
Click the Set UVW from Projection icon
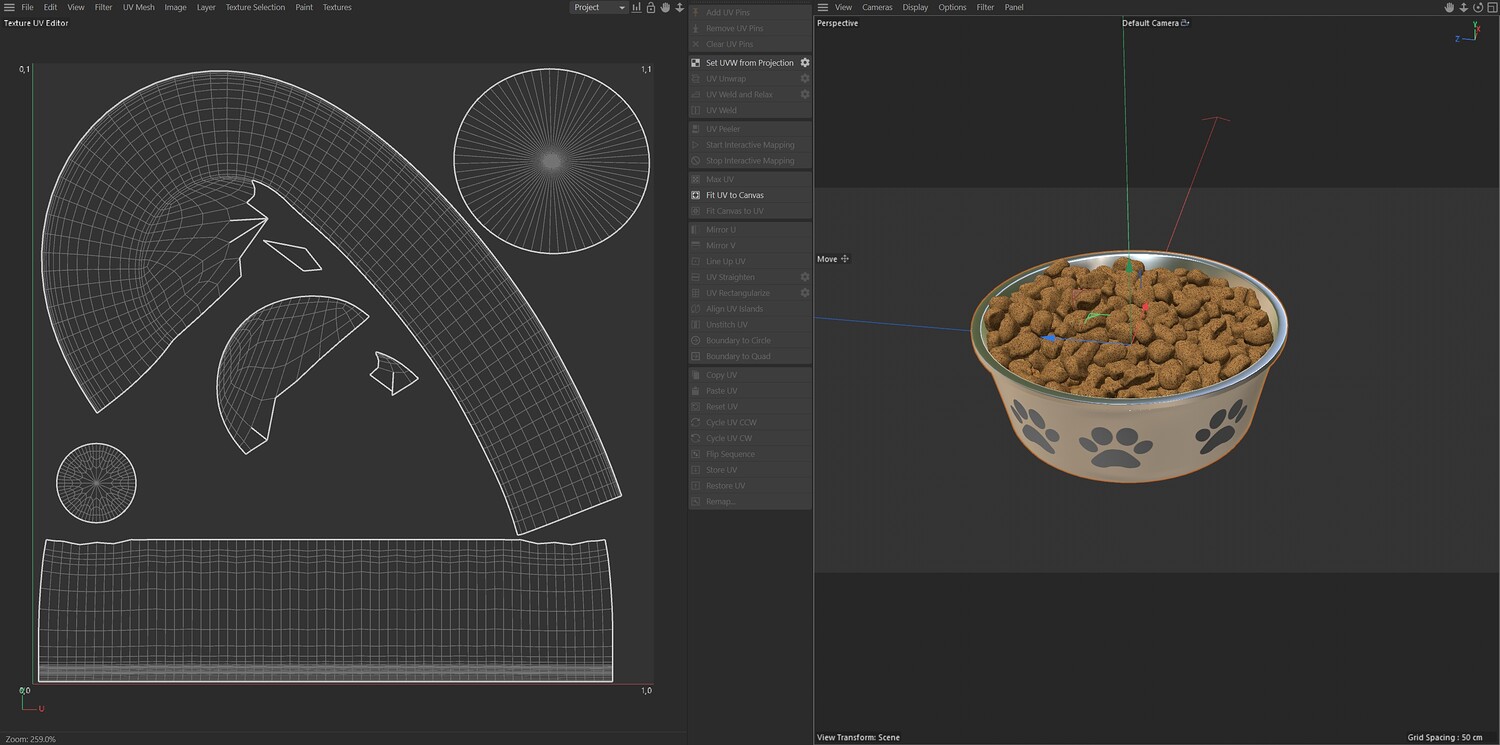[x=696, y=63]
